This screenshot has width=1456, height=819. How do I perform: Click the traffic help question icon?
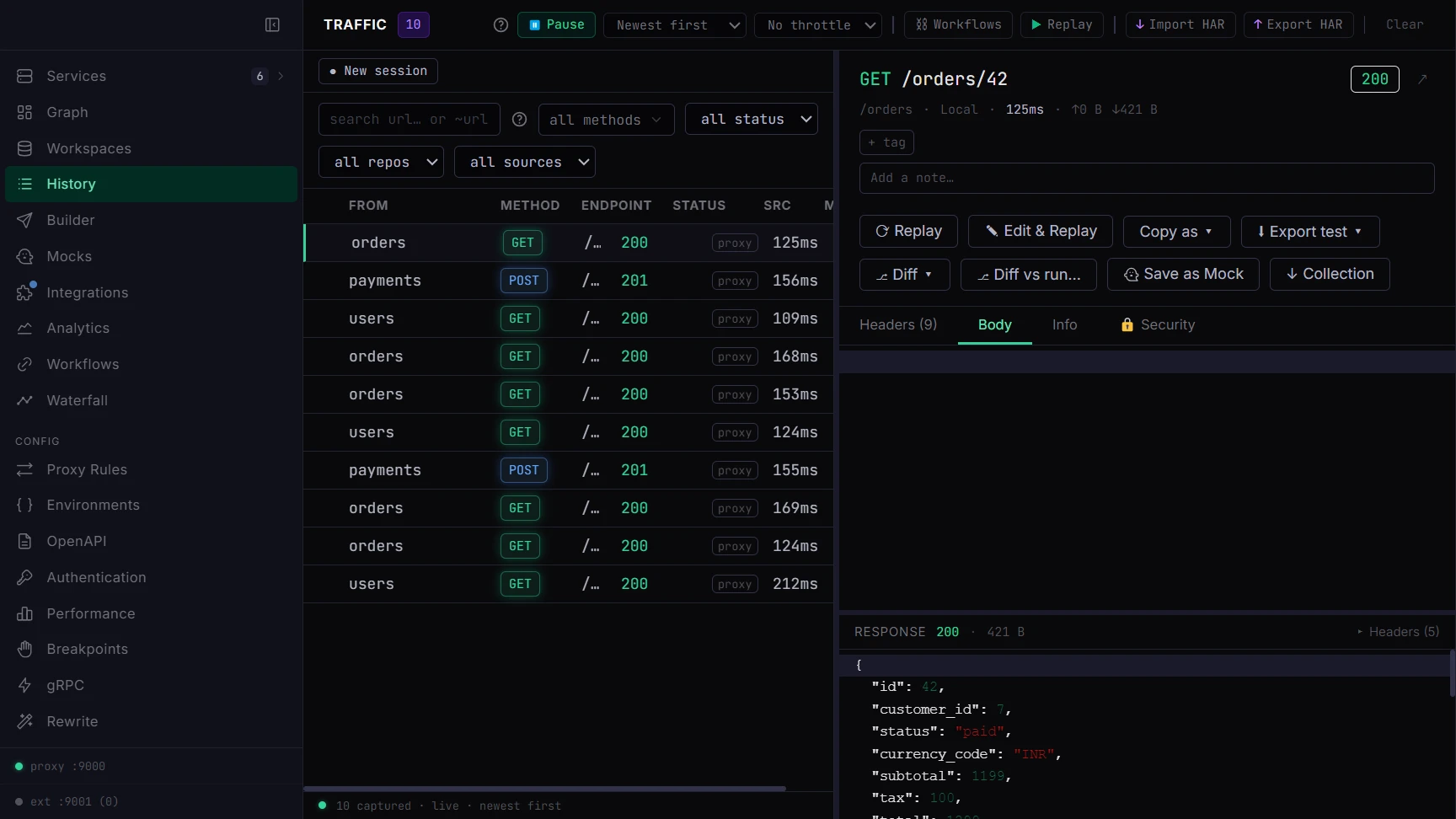(500, 25)
